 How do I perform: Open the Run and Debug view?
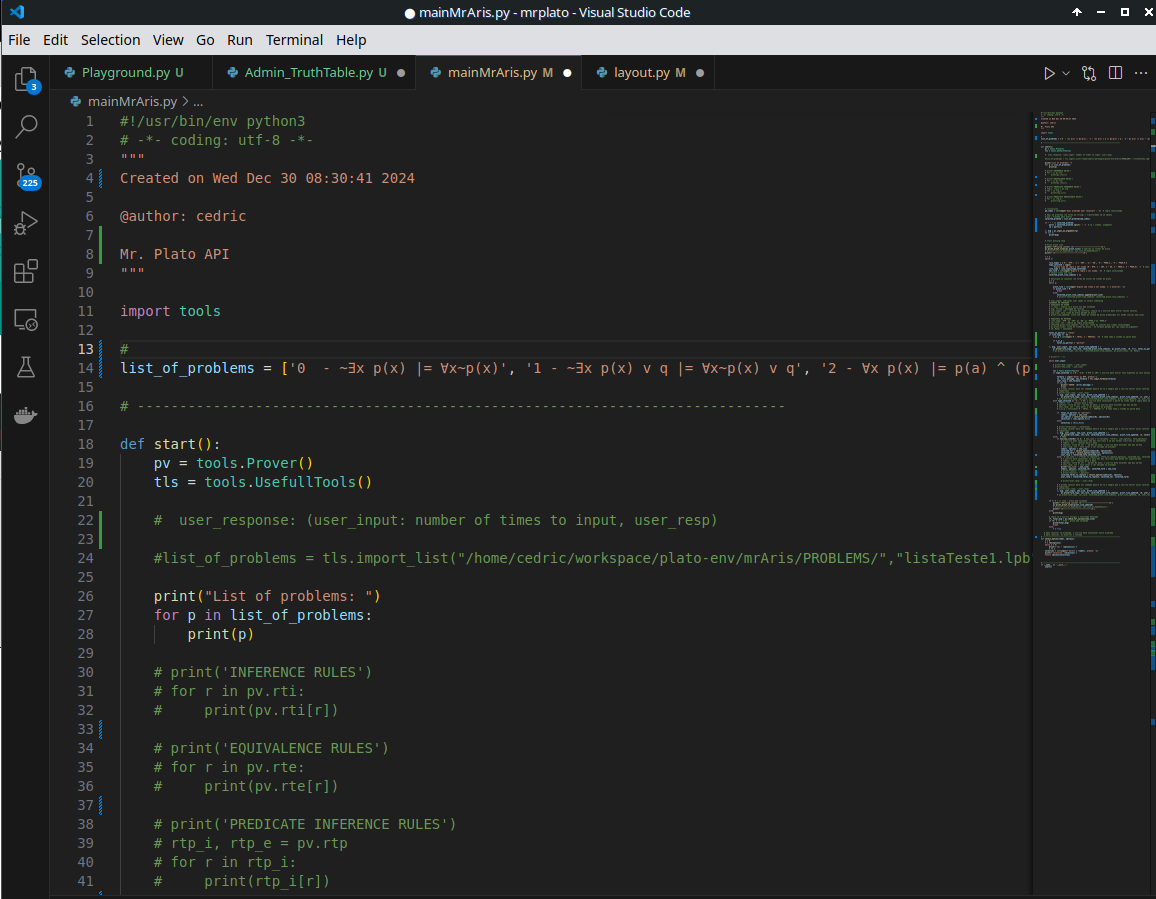(26, 223)
